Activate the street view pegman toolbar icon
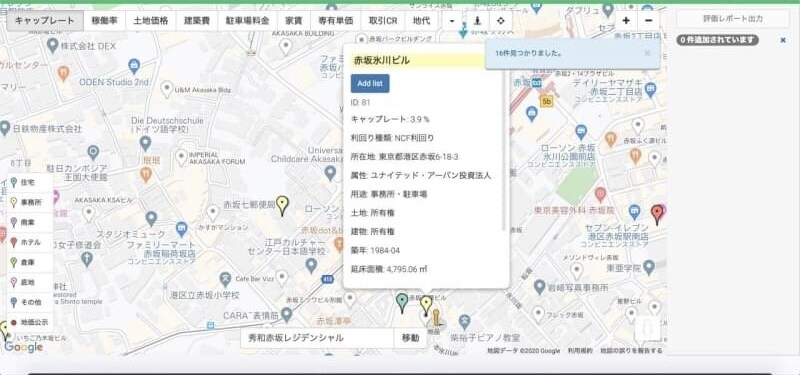 477,21
